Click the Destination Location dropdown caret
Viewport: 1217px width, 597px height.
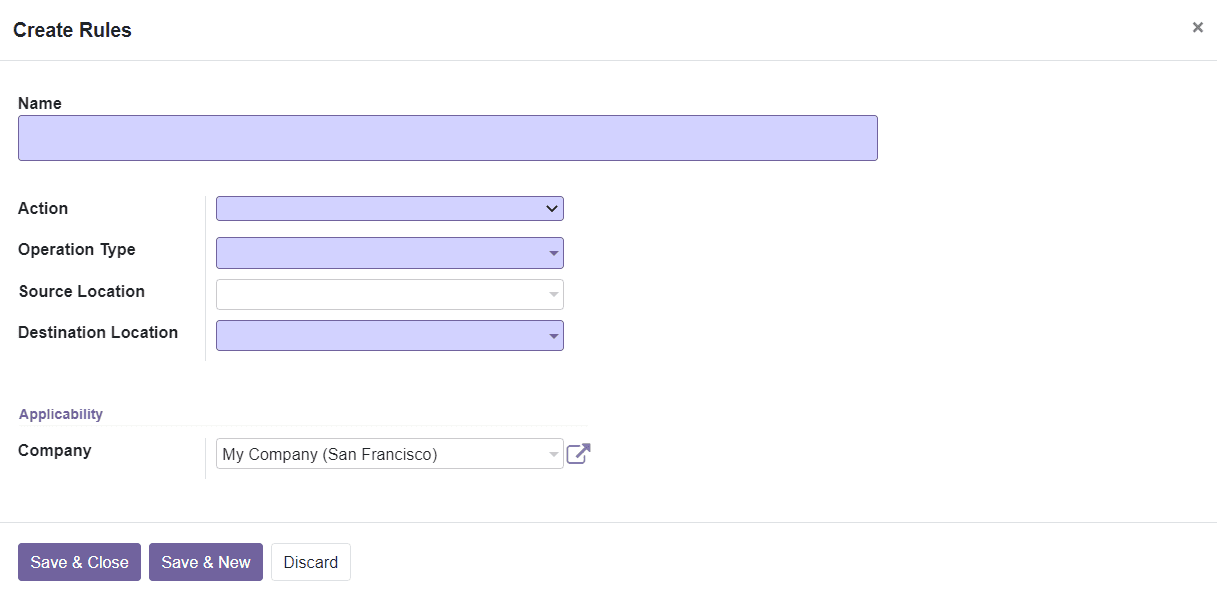(x=553, y=335)
